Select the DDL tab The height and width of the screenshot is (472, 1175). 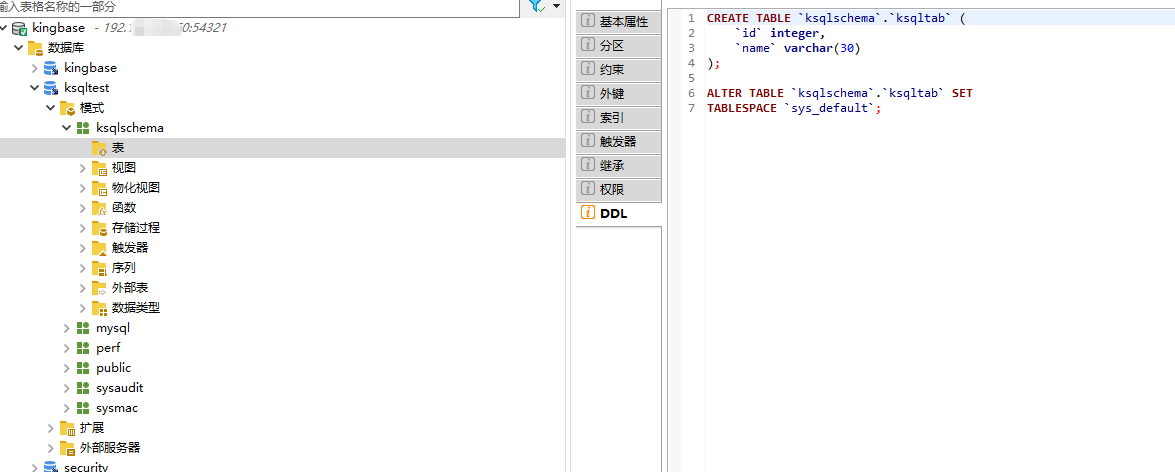[613, 213]
